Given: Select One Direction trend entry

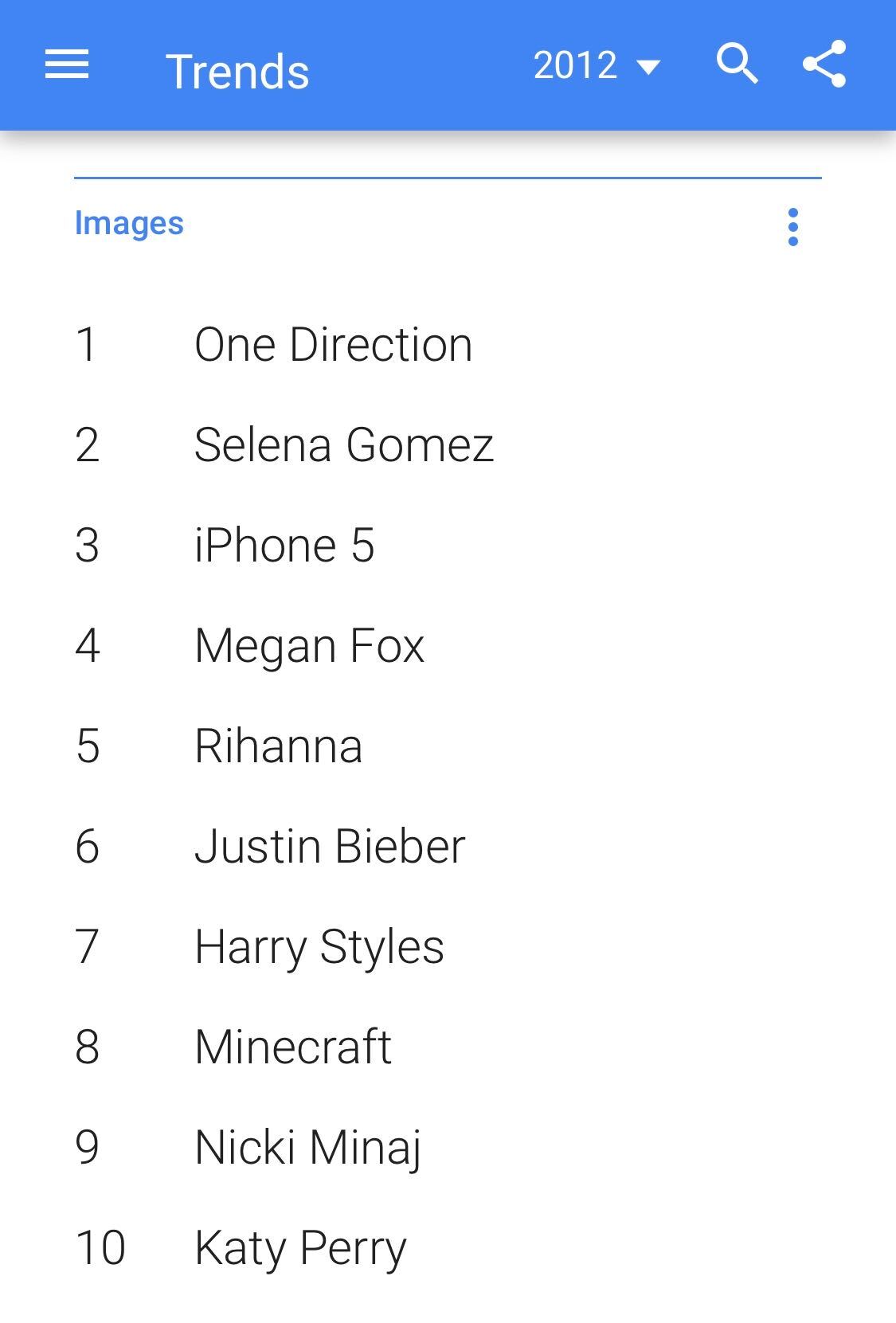Looking at the screenshot, I should 333,345.
